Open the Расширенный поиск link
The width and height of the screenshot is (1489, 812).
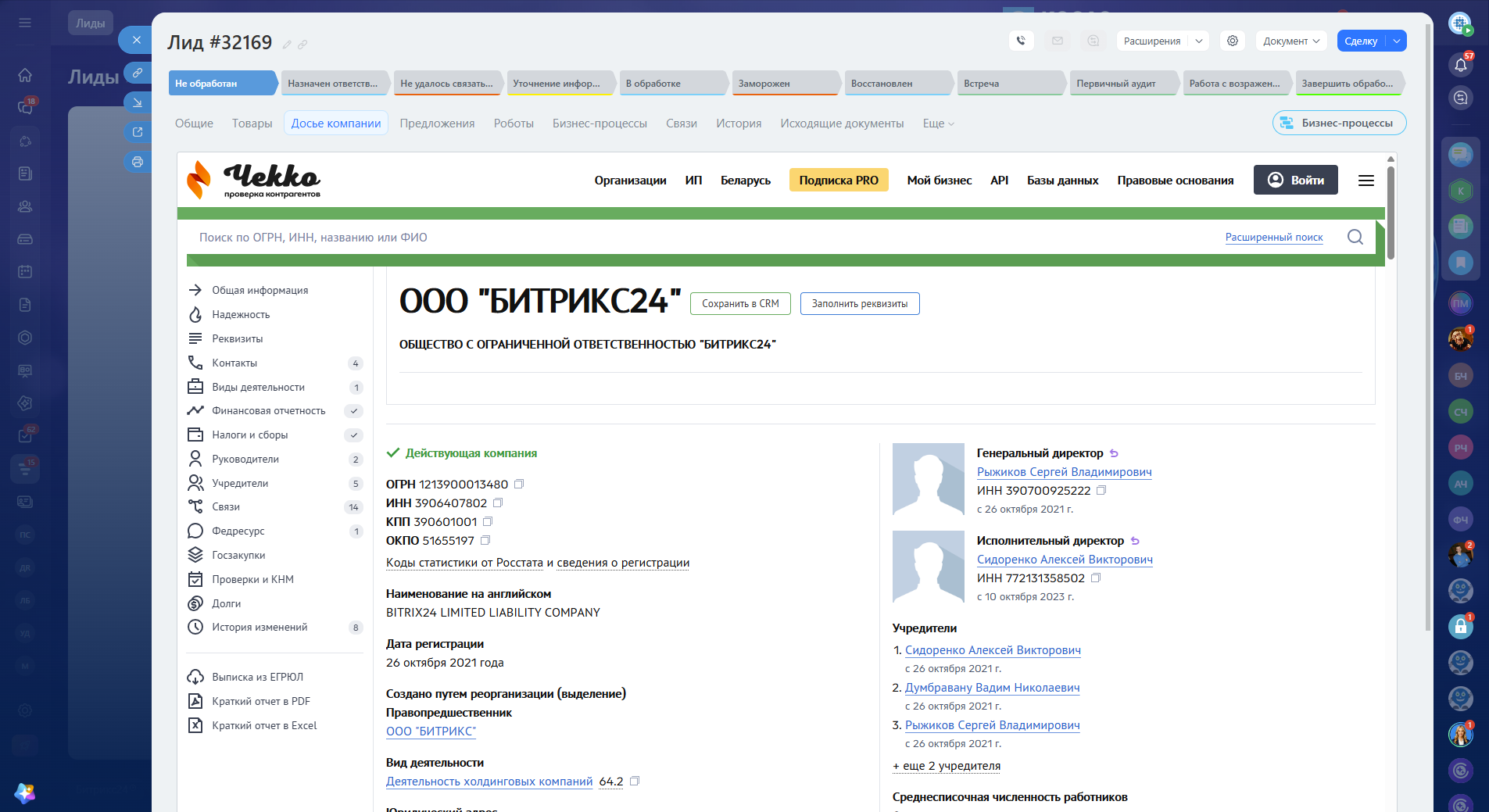[1274, 238]
